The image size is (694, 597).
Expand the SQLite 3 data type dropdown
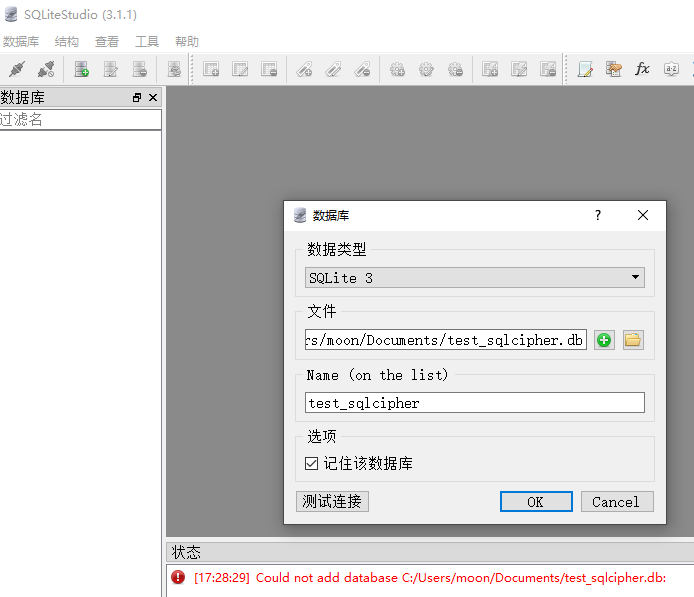(475, 277)
